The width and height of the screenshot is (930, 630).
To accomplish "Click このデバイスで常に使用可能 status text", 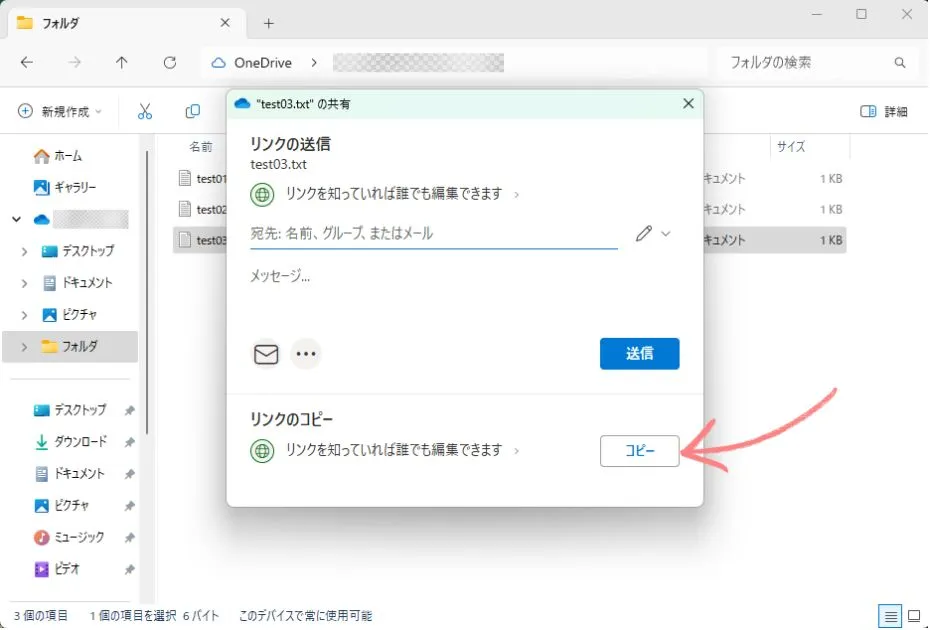I will (305, 616).
